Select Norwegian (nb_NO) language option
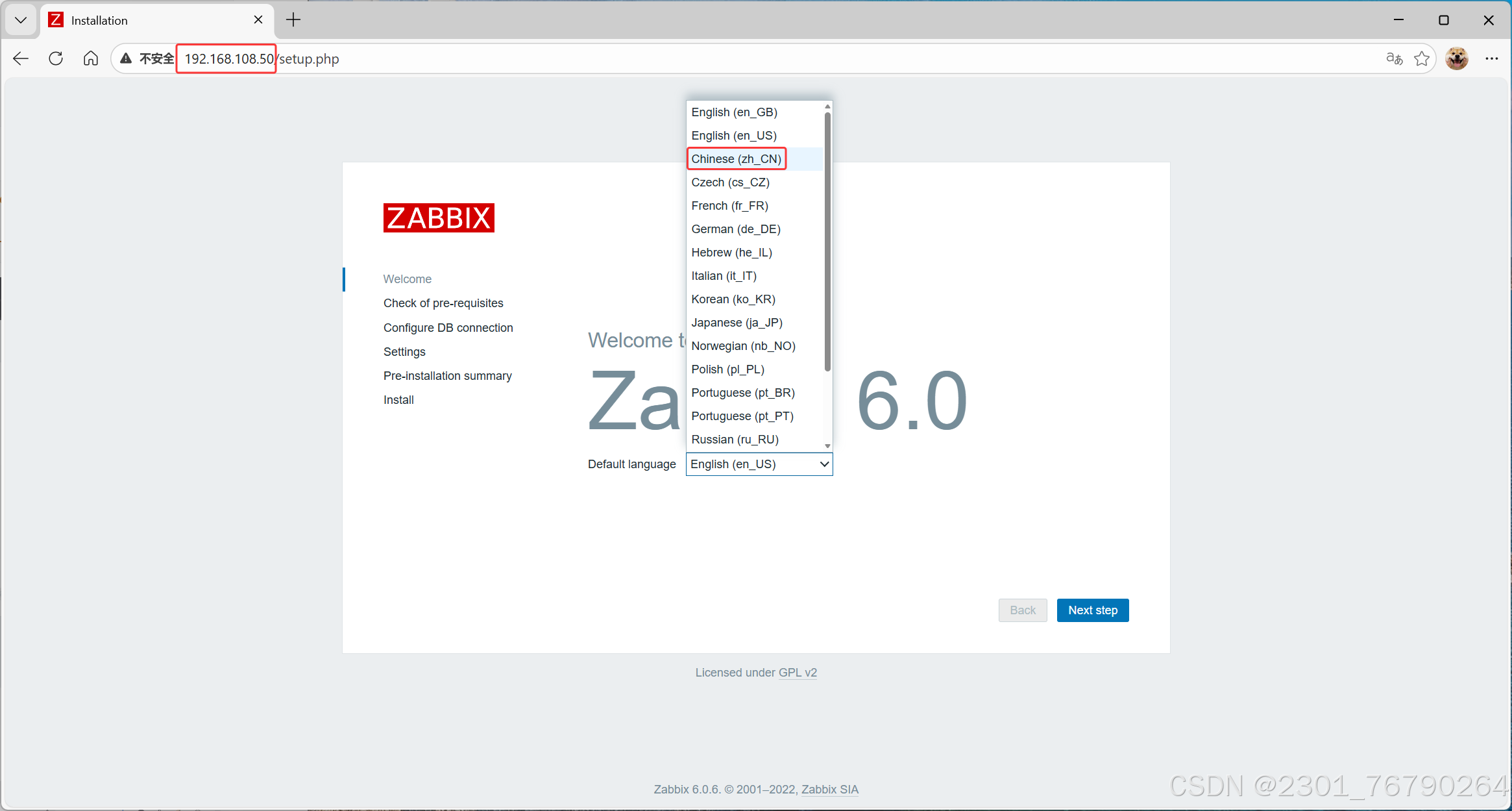The height and width of the screenshot is (811, 1512). click(755, 346)
